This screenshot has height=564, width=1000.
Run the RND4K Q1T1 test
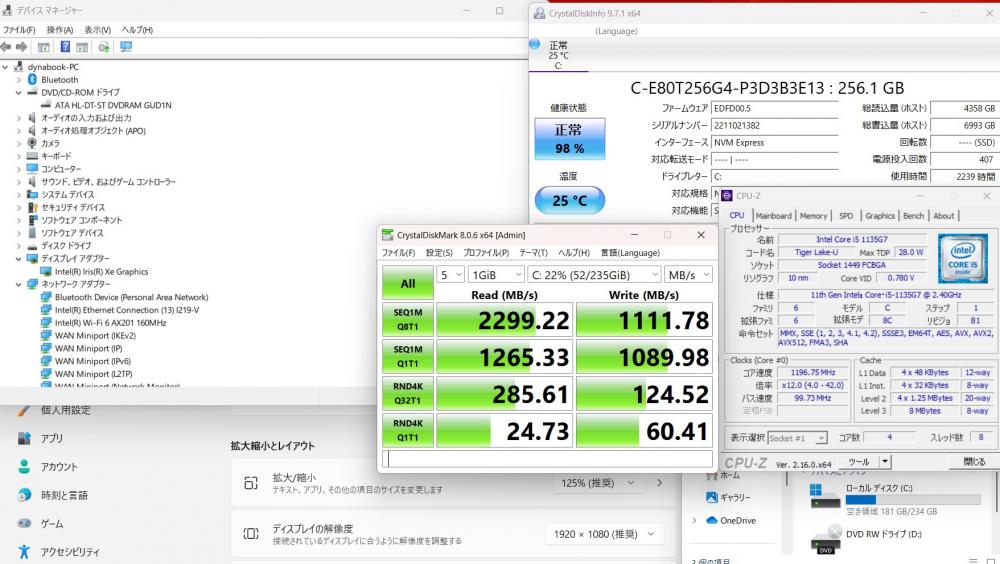point(408,431)
